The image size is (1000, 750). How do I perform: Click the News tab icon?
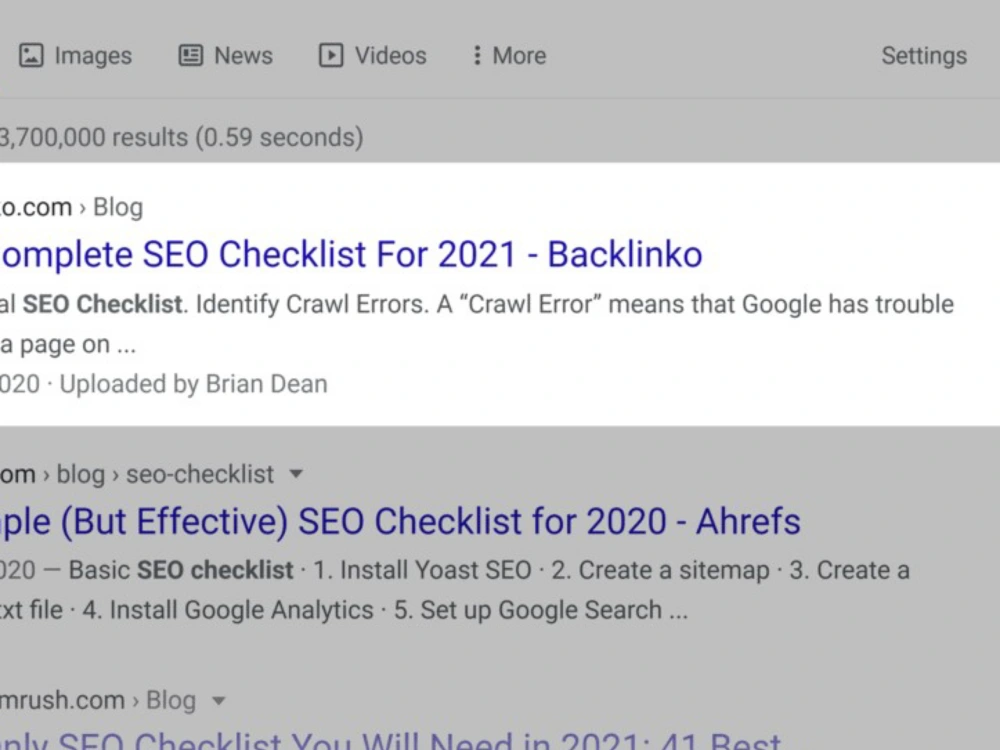(190, 55)
